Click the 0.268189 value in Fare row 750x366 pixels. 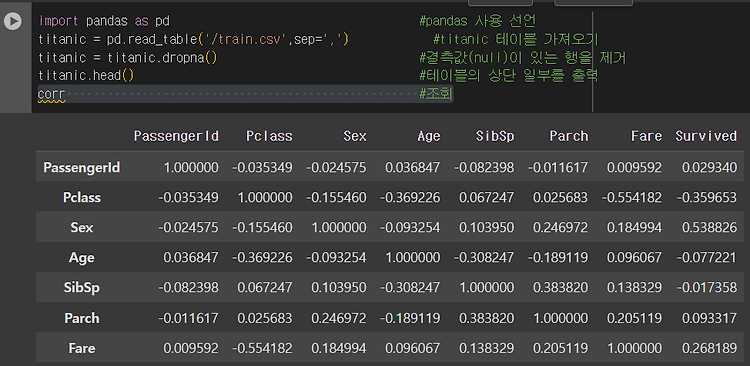tap(710, 348)
